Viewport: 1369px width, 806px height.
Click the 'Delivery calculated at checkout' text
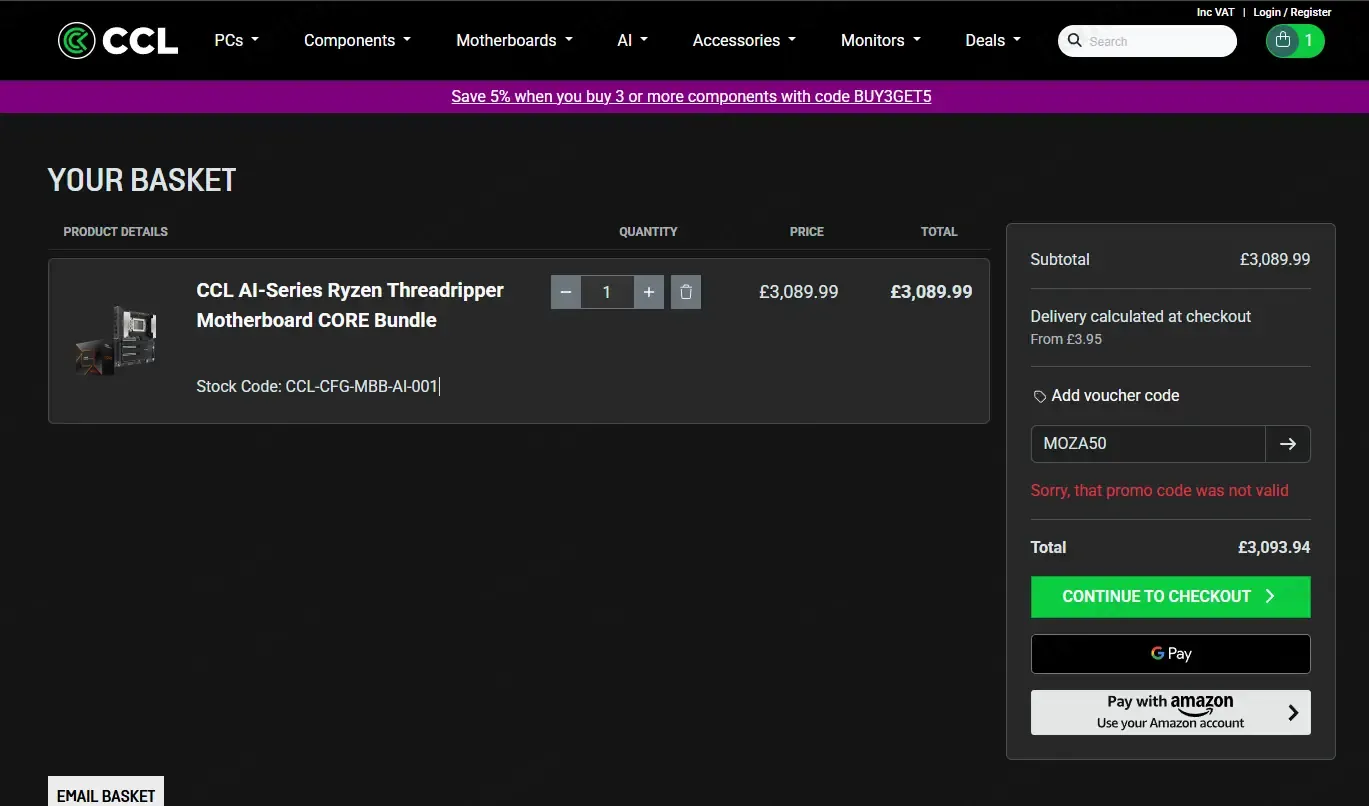[x=1140, y=316]
